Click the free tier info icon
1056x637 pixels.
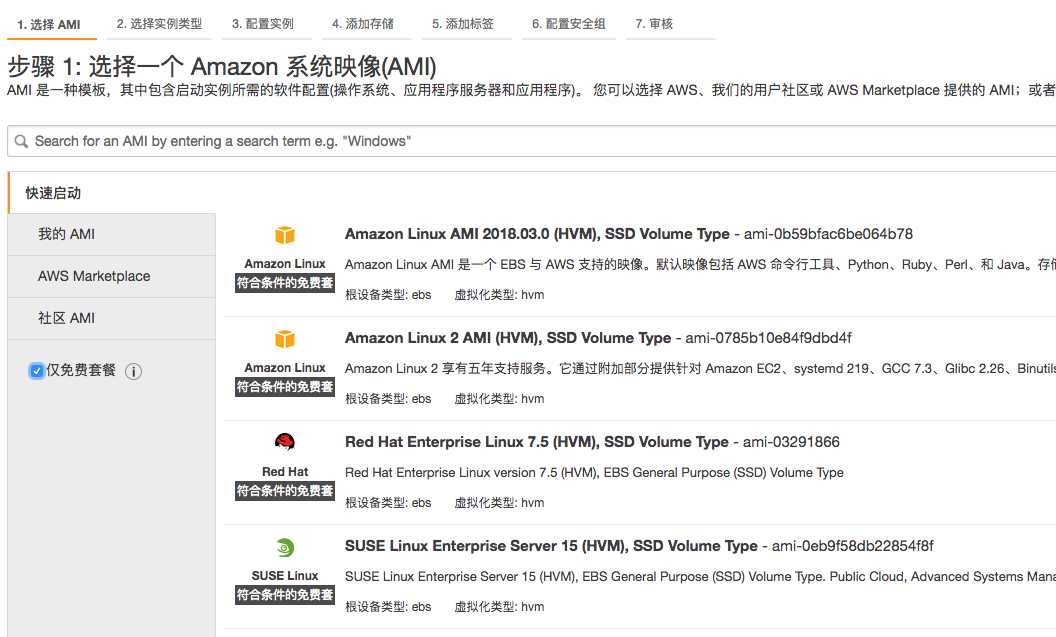(133, 371)
